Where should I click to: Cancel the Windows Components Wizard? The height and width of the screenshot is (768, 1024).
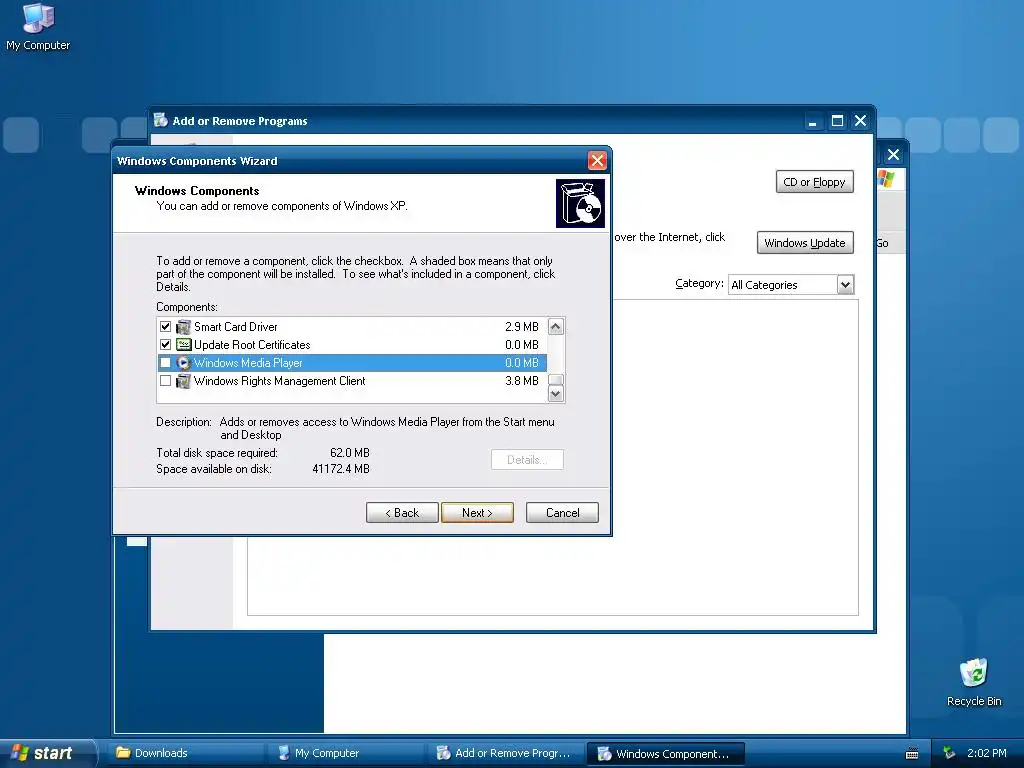(562, 513)
